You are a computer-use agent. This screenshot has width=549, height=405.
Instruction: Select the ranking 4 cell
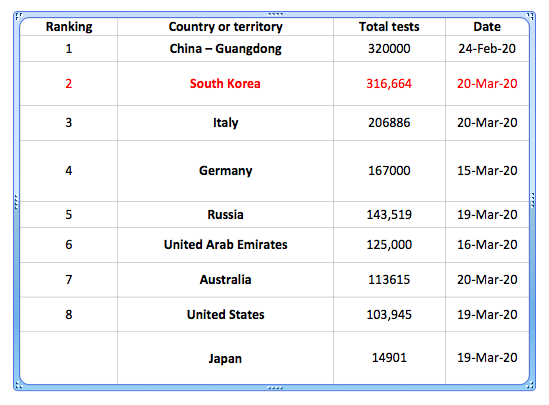tap(69, 171)
